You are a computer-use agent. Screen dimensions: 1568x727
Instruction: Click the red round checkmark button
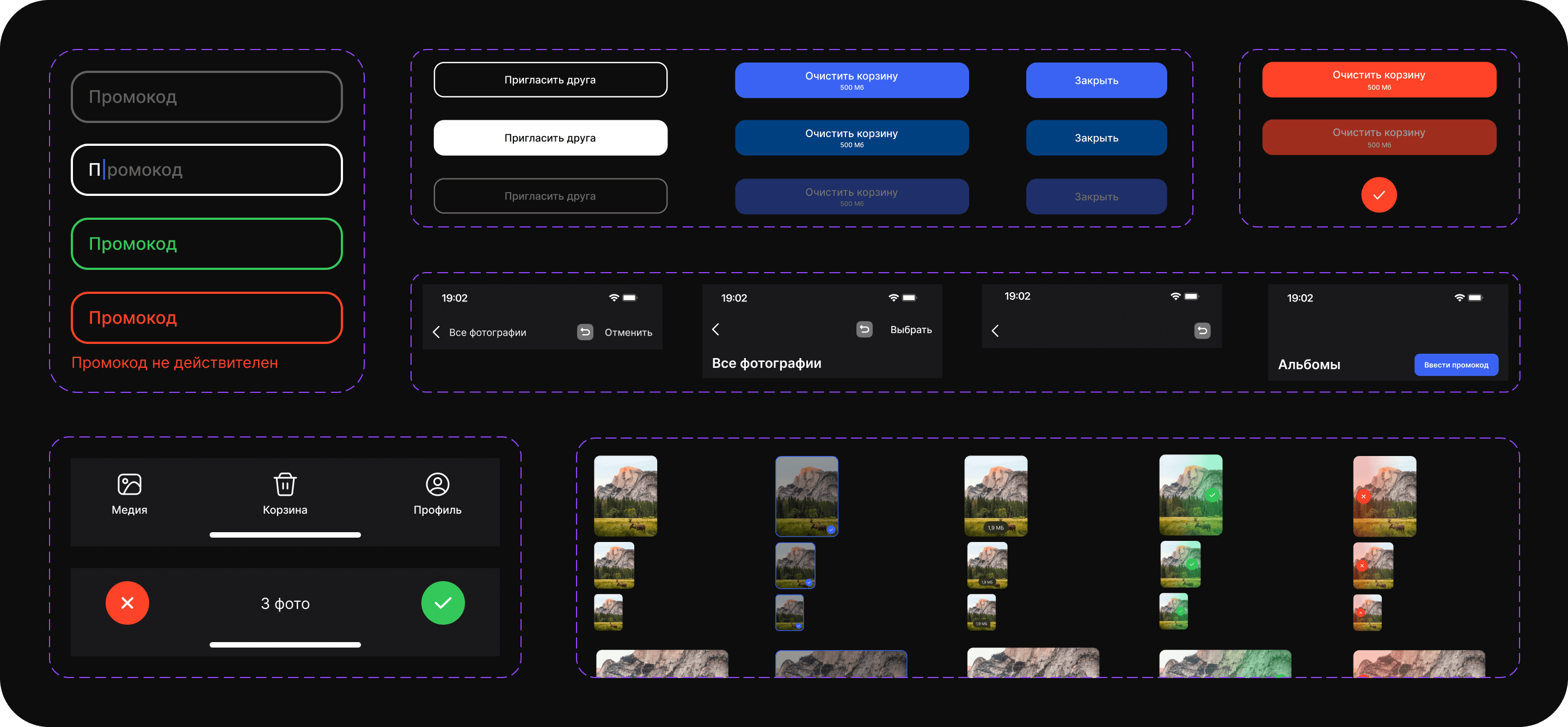(1379, 195)
